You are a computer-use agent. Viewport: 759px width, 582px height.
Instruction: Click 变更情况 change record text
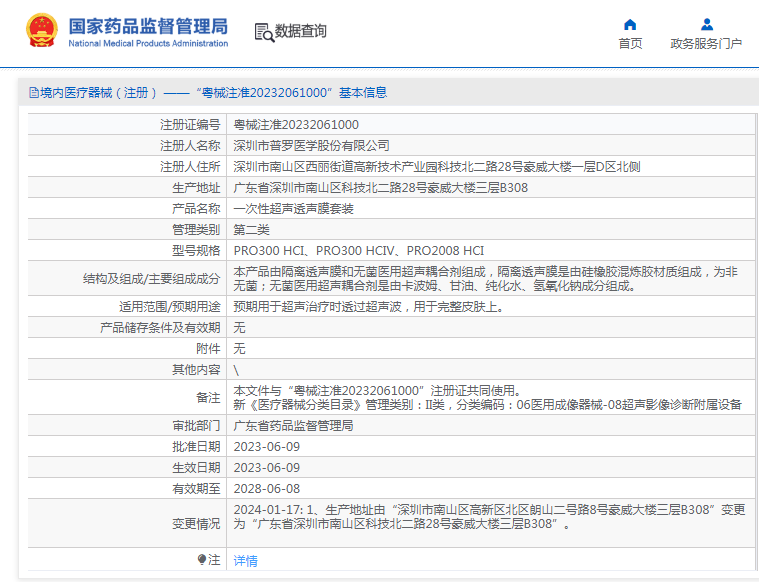[489, 517]
